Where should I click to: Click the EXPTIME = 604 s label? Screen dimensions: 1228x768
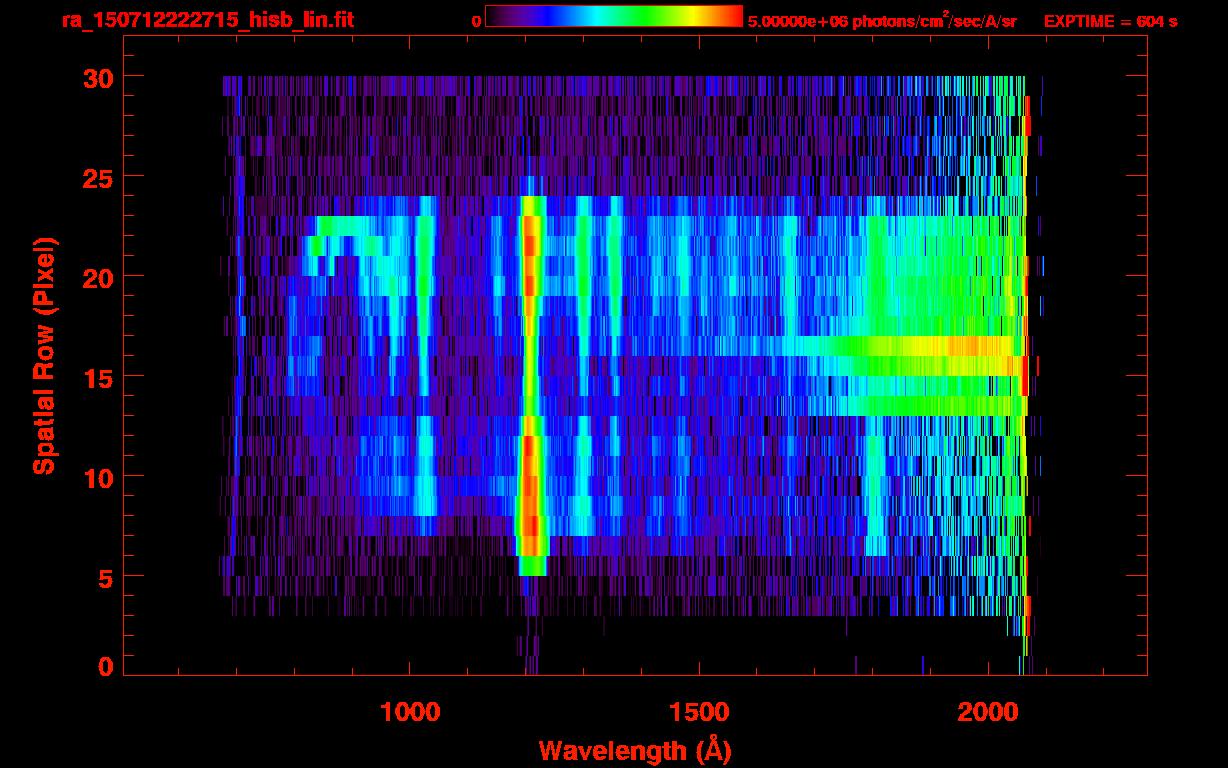pos(1110,21)
